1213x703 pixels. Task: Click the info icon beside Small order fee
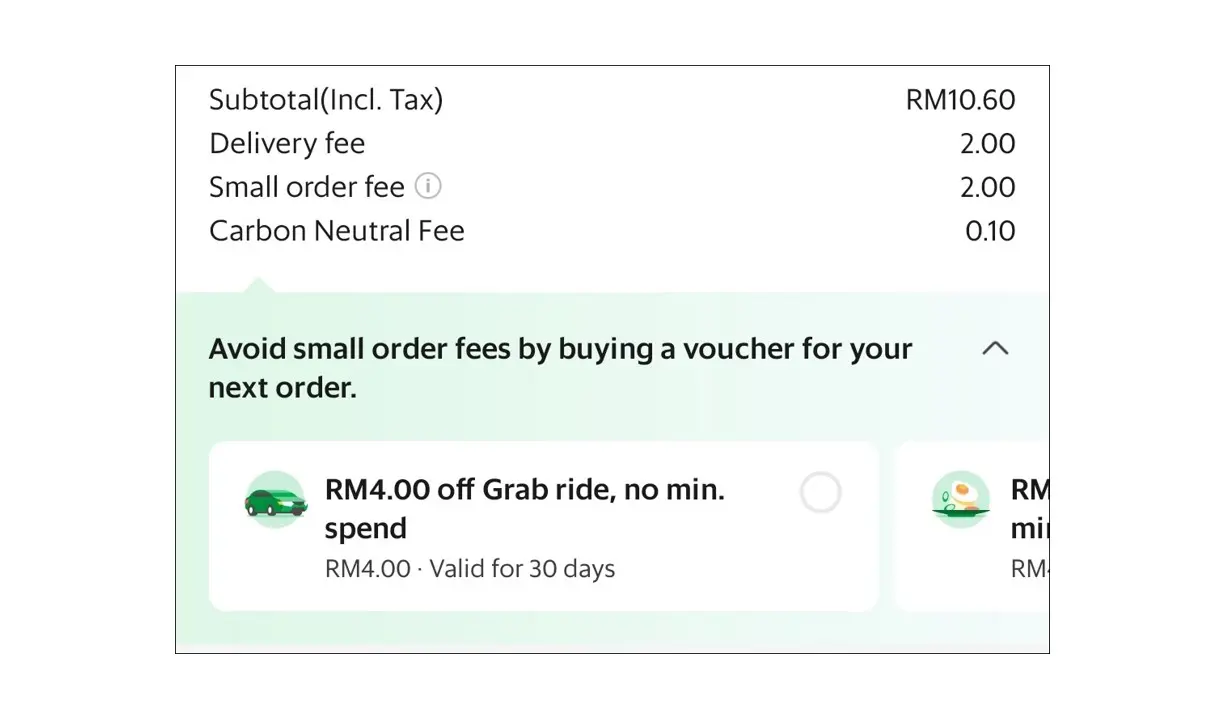click(x=428, y=186)
